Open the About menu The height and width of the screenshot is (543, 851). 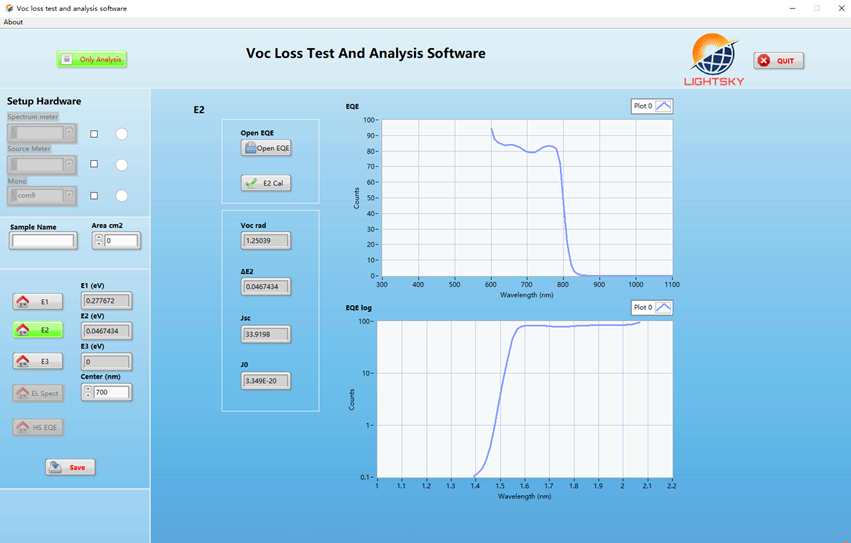click(x=13, y=22)
